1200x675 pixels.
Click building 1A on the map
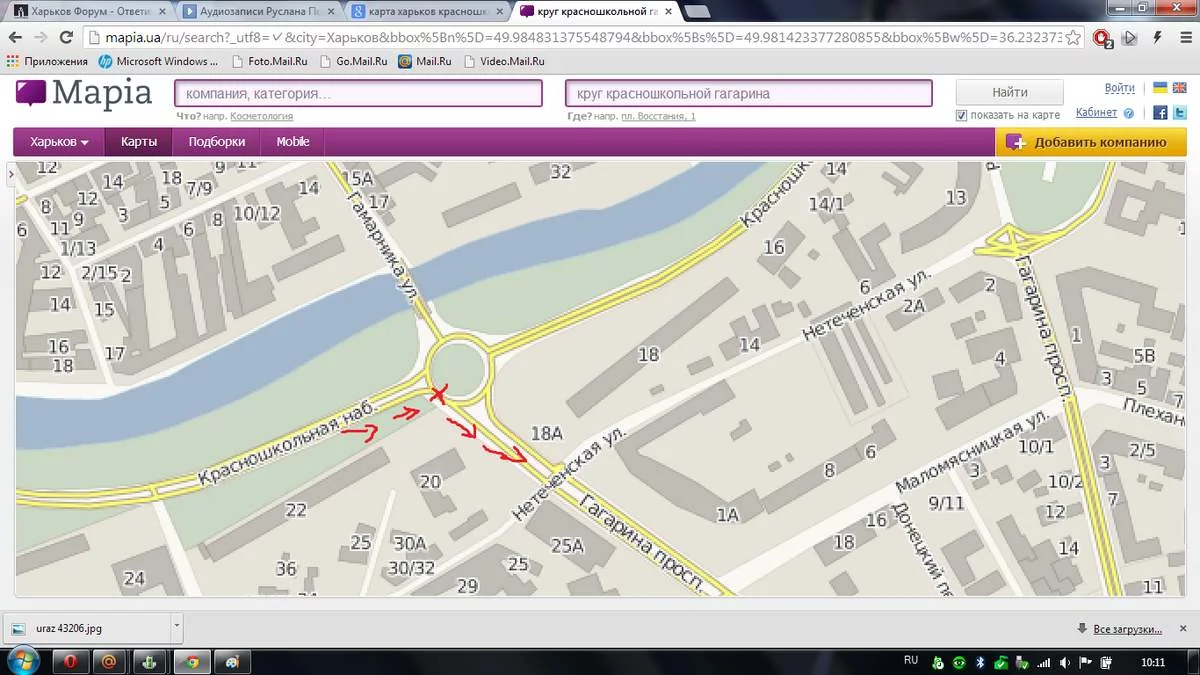[727, 515]
